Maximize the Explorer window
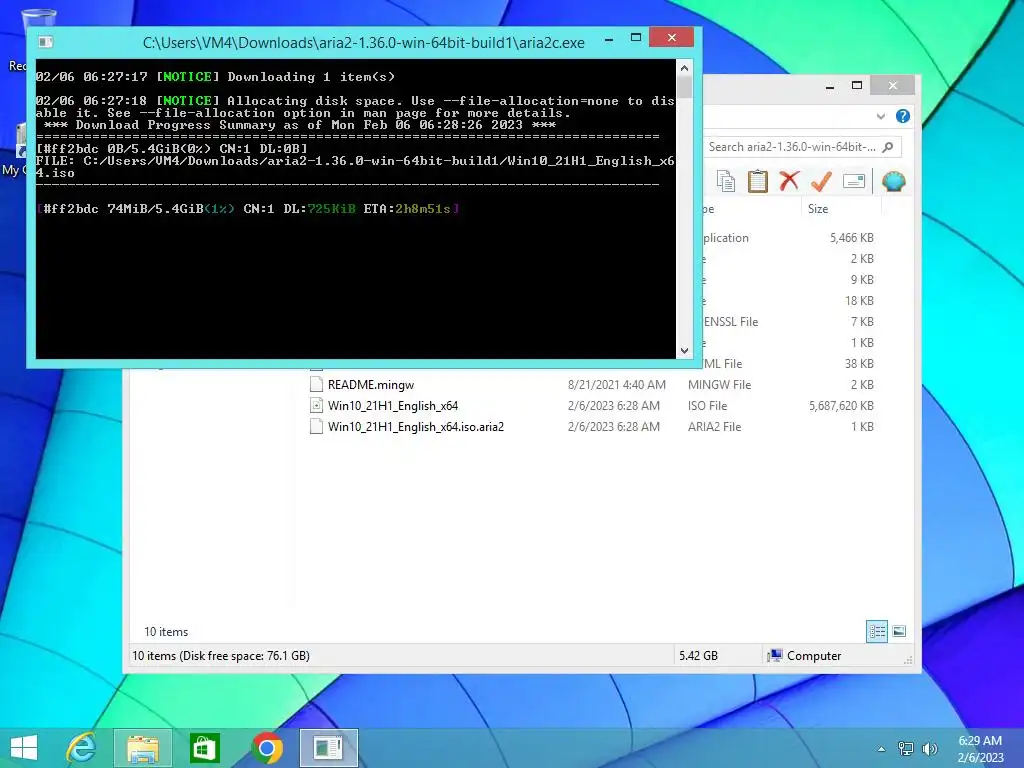This screenshot has width=1024, height=768. point(857,86)
